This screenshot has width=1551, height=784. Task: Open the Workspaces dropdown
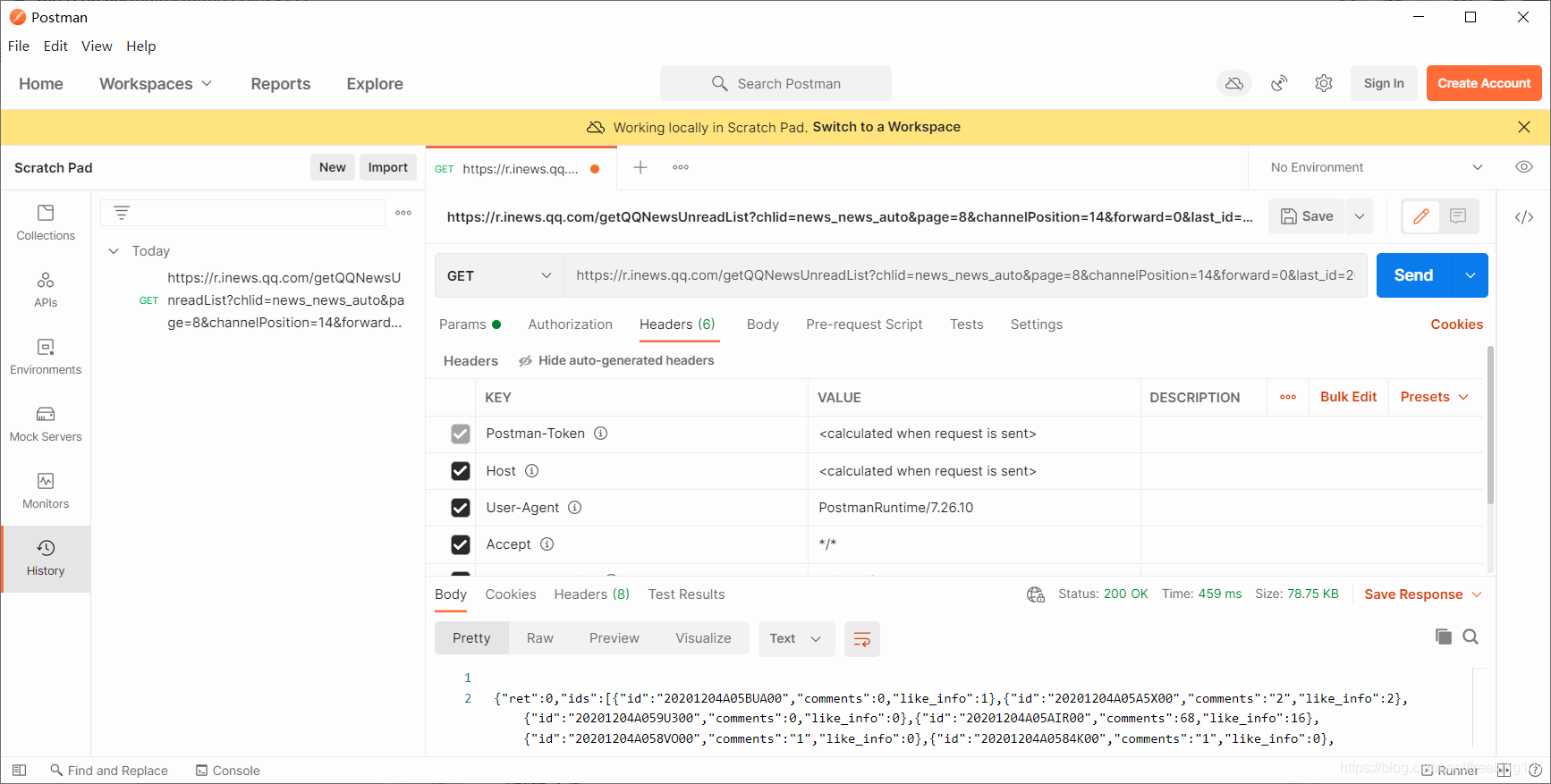(x=156, y=83)
